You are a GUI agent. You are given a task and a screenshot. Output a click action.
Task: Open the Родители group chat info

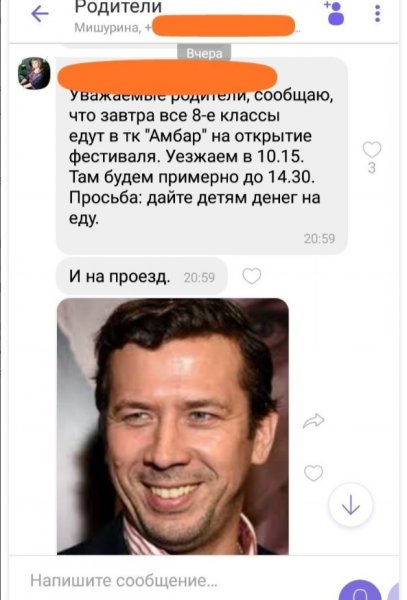118,7
